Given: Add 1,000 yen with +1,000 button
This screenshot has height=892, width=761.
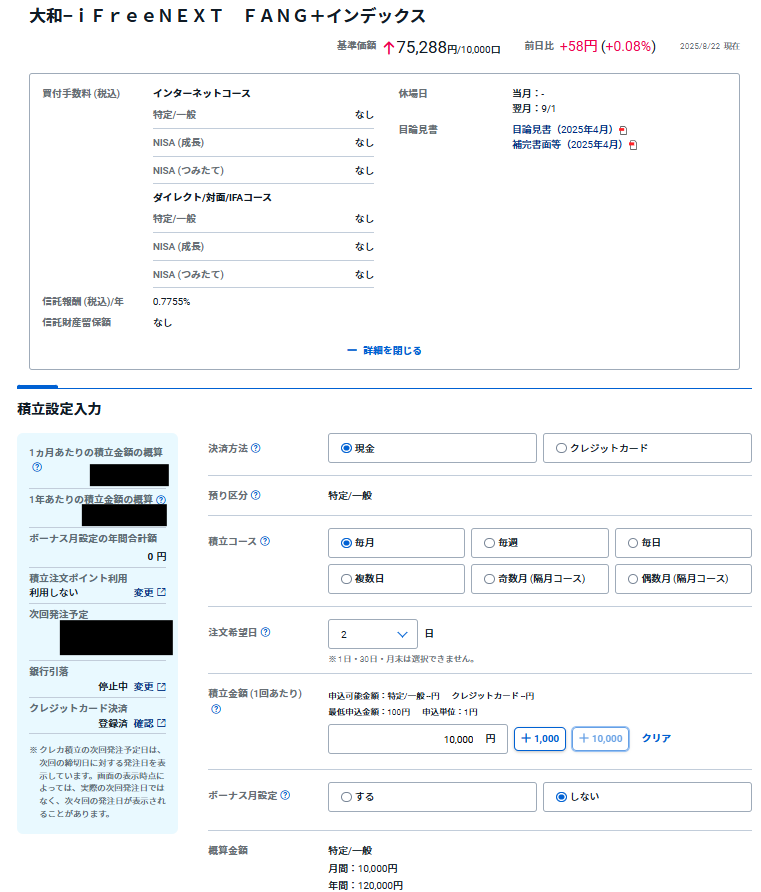Looking at the screenshot, I should pyautogui.click(x=540, y=738).
